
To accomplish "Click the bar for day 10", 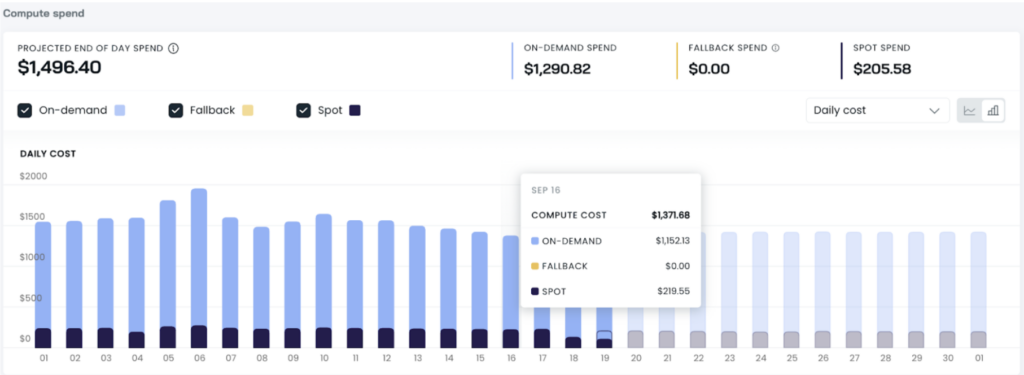I will pyautogui.click(x=324, y=281).
